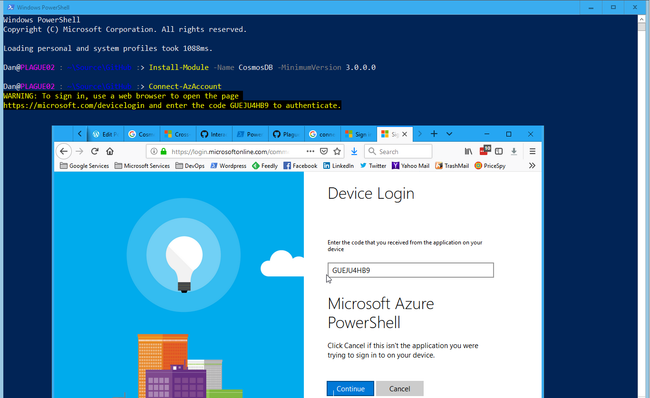The width and height of the screenshot is (650, 398).
Task: Click the Cancel button
Action: click(x=400, y=388)
